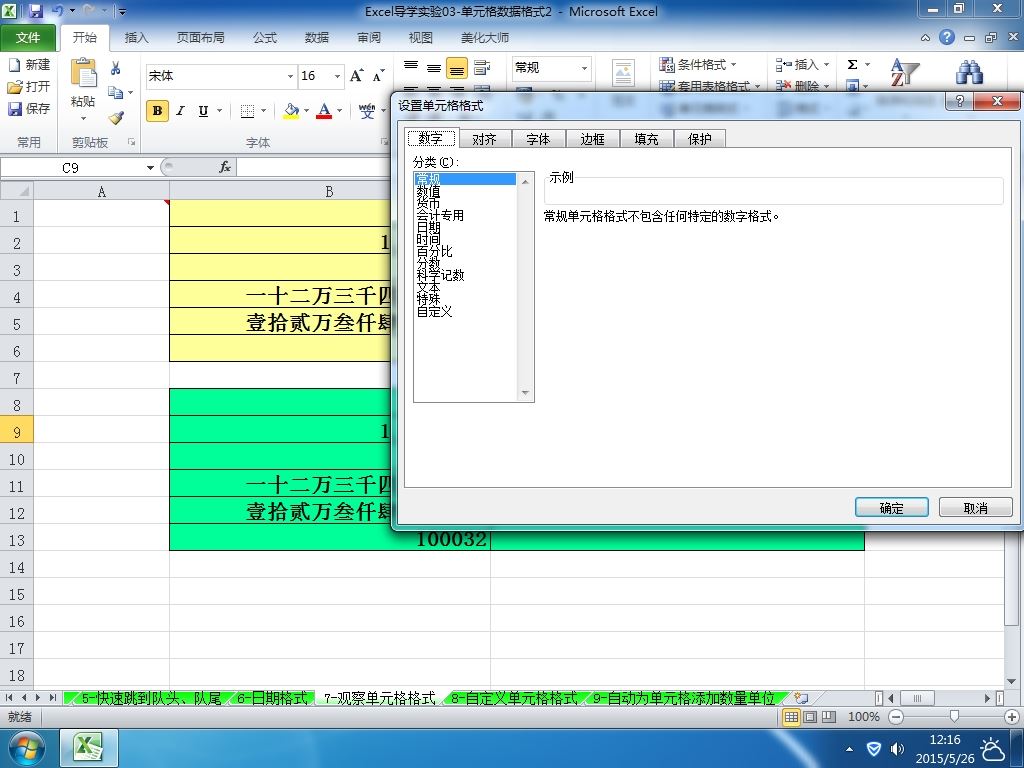The image size is (1024, 768).
Task: Click the cell styles thumbnail icon
Action: [x=623, y=72]
